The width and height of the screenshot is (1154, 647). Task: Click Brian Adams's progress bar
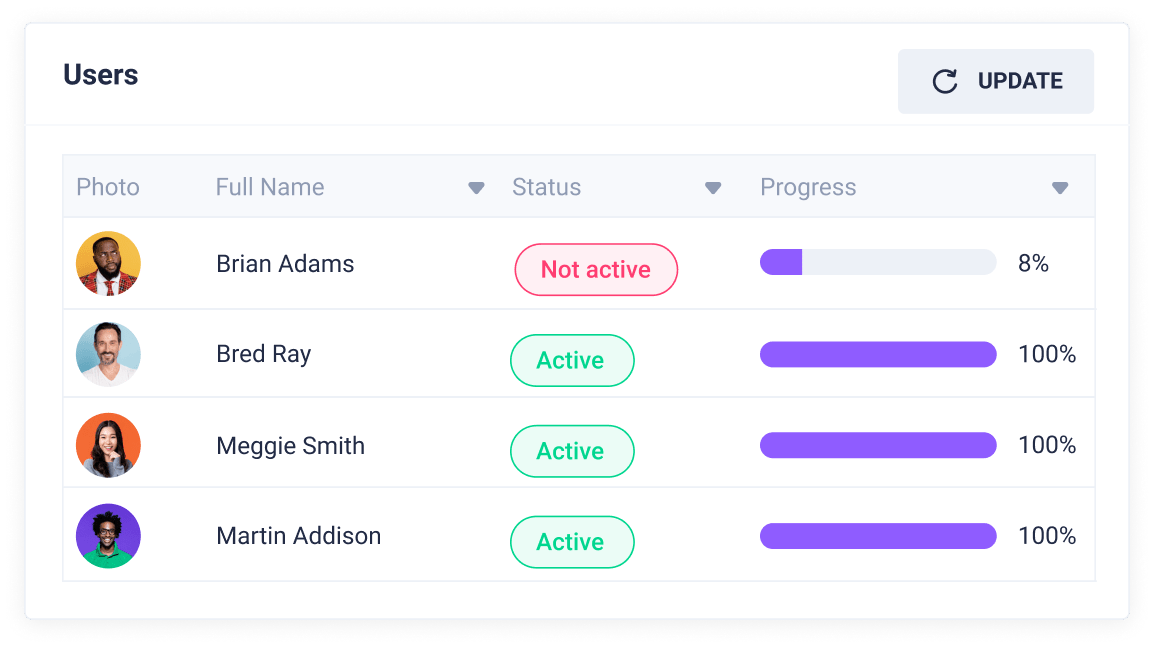click(877, 263)
